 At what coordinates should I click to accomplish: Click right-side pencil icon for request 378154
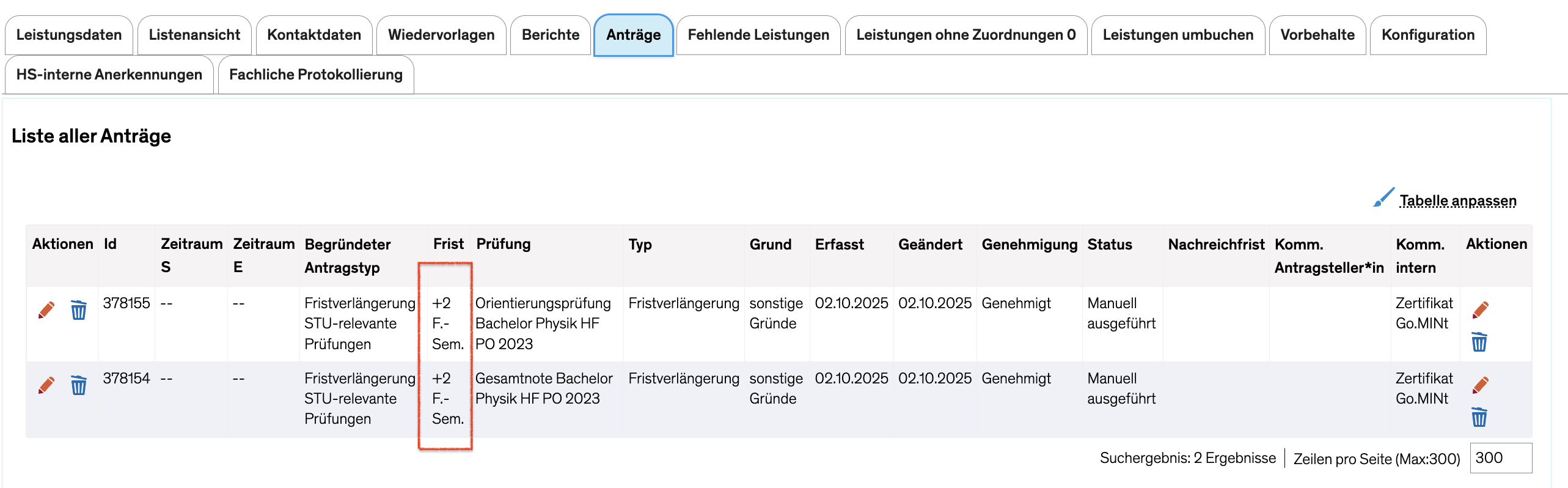[1480, 385]
